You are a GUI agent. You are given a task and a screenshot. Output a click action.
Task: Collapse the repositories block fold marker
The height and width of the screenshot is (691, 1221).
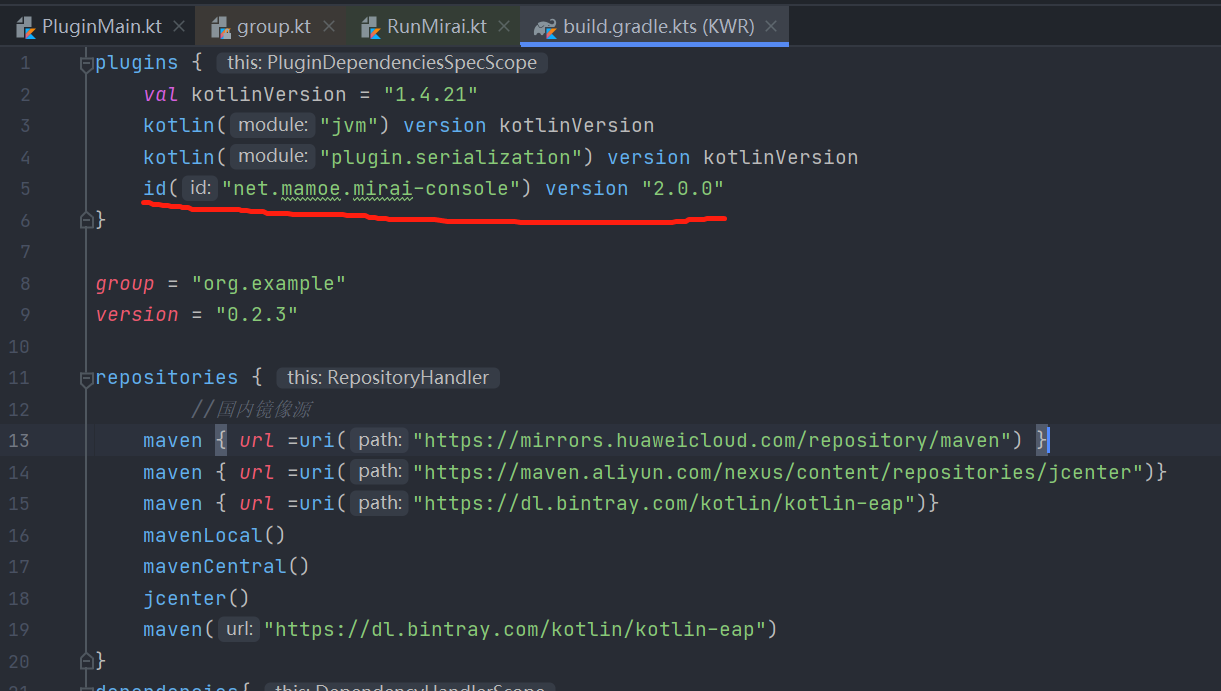pyautogui.click(x=87, y=378)
